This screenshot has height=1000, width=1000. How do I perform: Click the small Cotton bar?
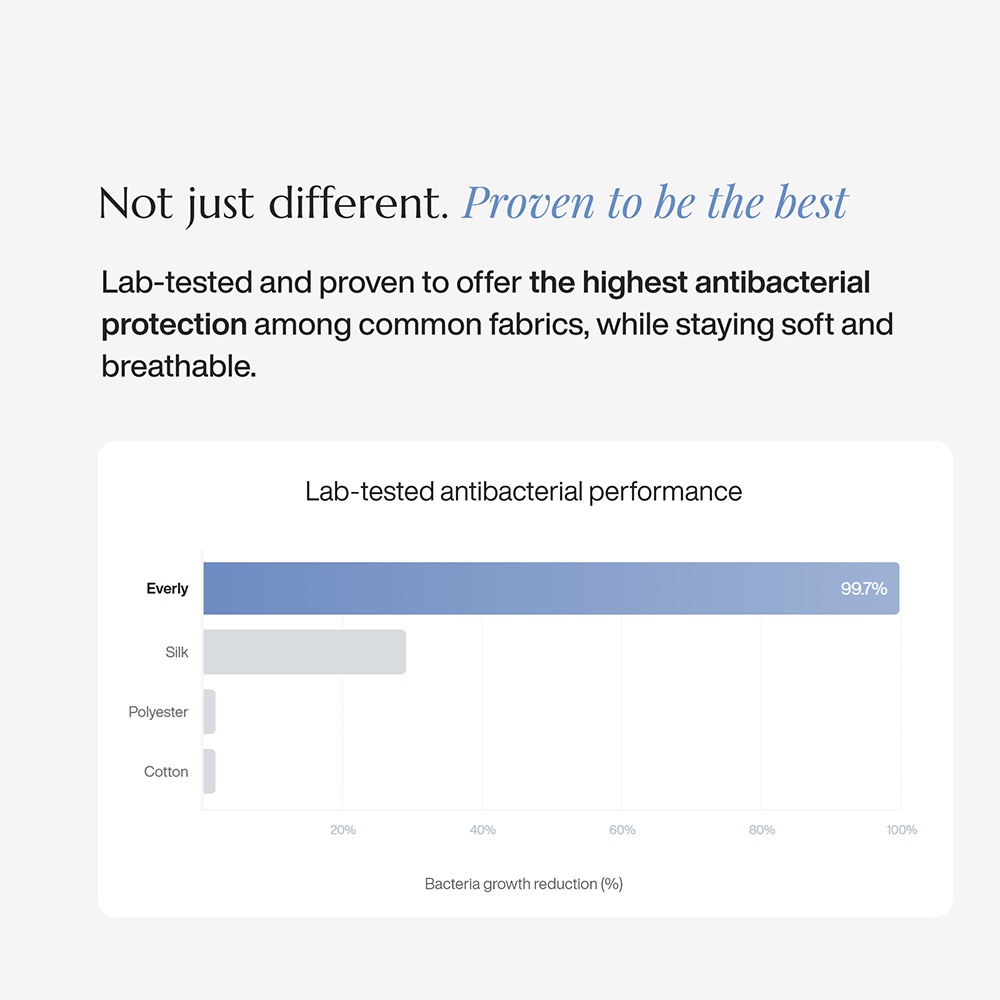click(x=209, y=772)
